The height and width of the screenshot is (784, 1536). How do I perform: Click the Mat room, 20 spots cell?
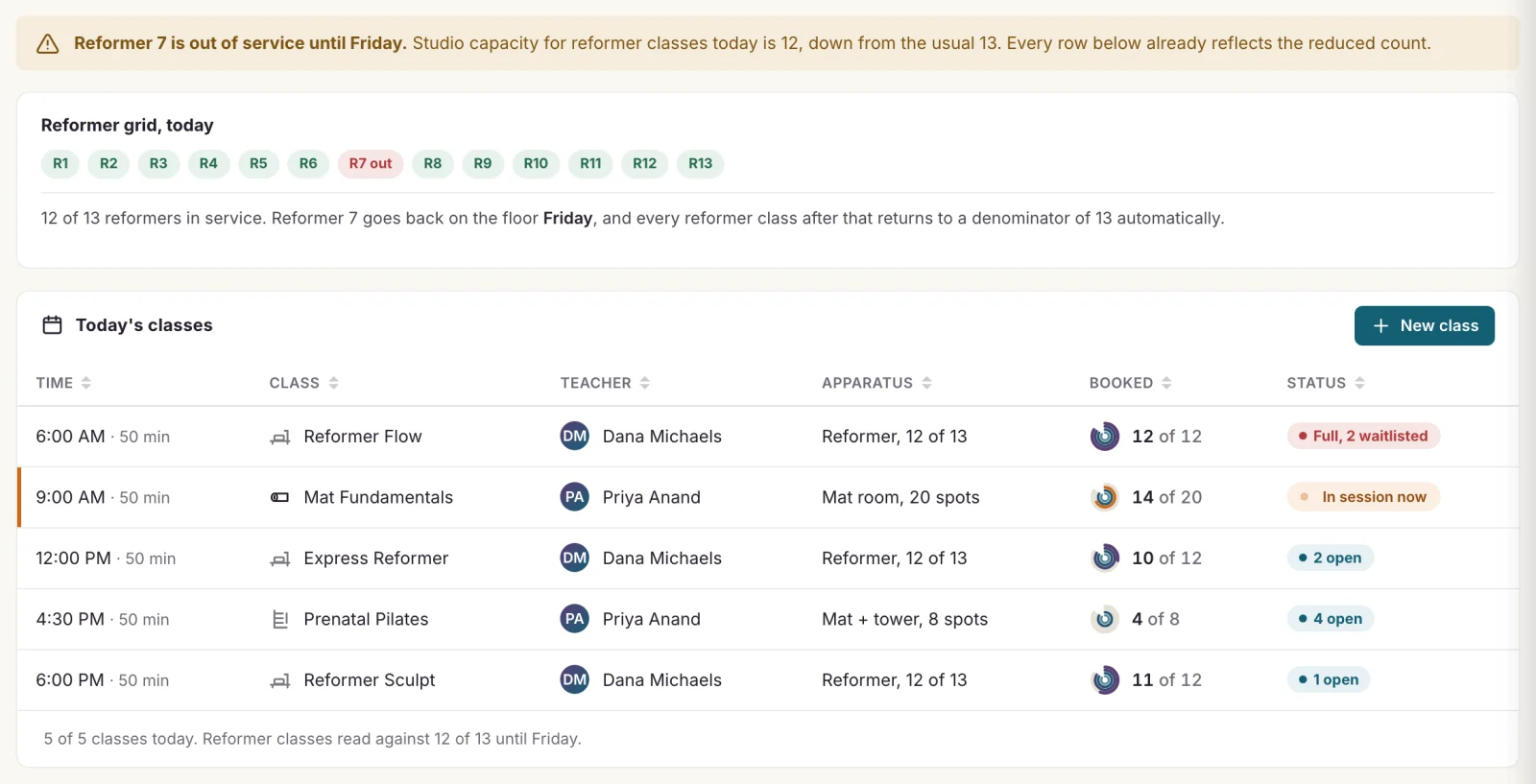click(x=900, y=497)
